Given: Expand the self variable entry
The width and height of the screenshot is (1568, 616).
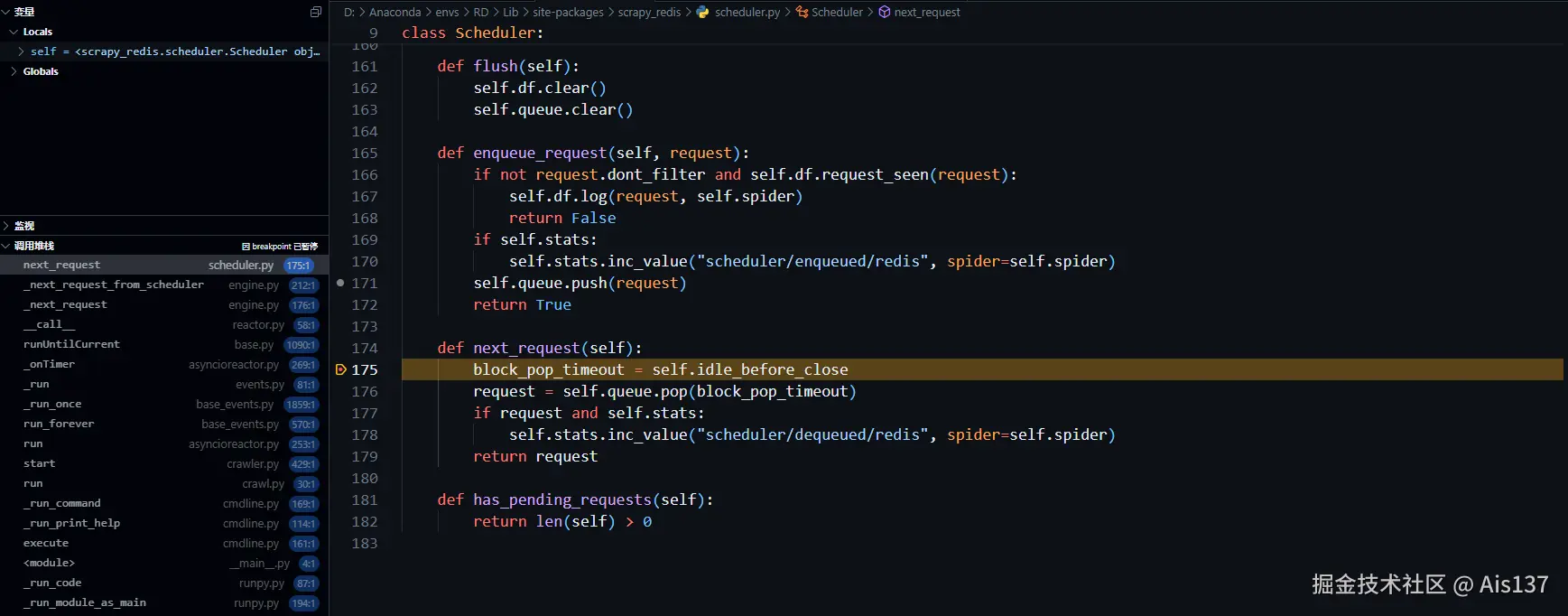Looking at the screenshot, I should [x=21, y=51].
